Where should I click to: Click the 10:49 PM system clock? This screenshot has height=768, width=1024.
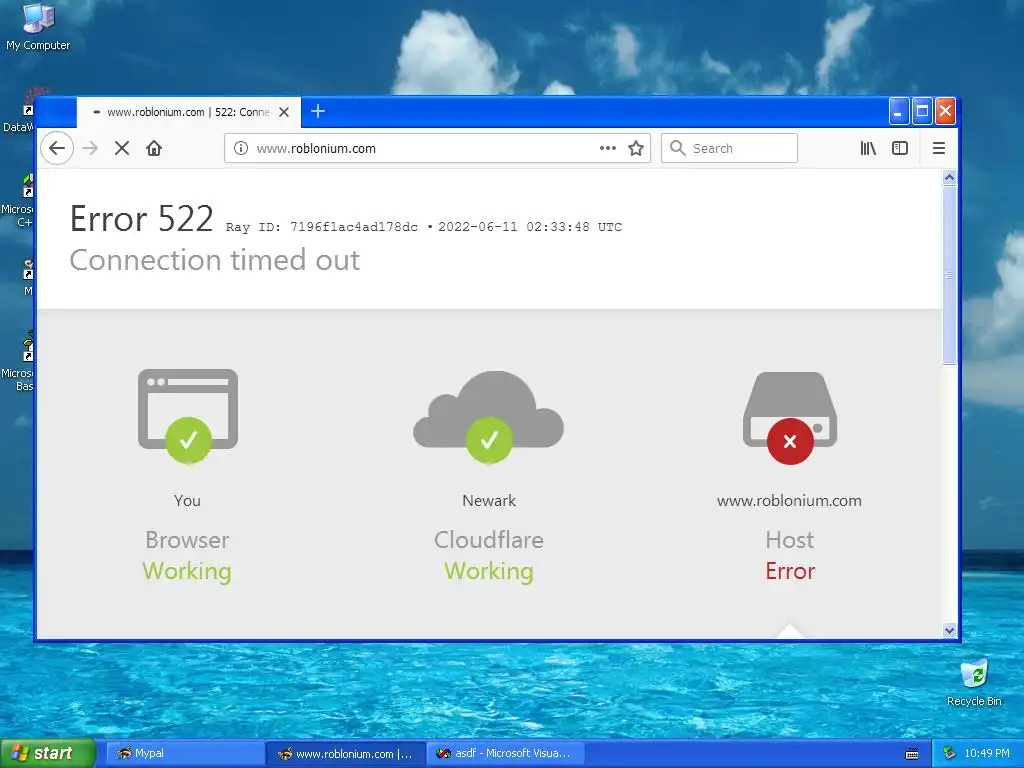click(x=987, y=753)
